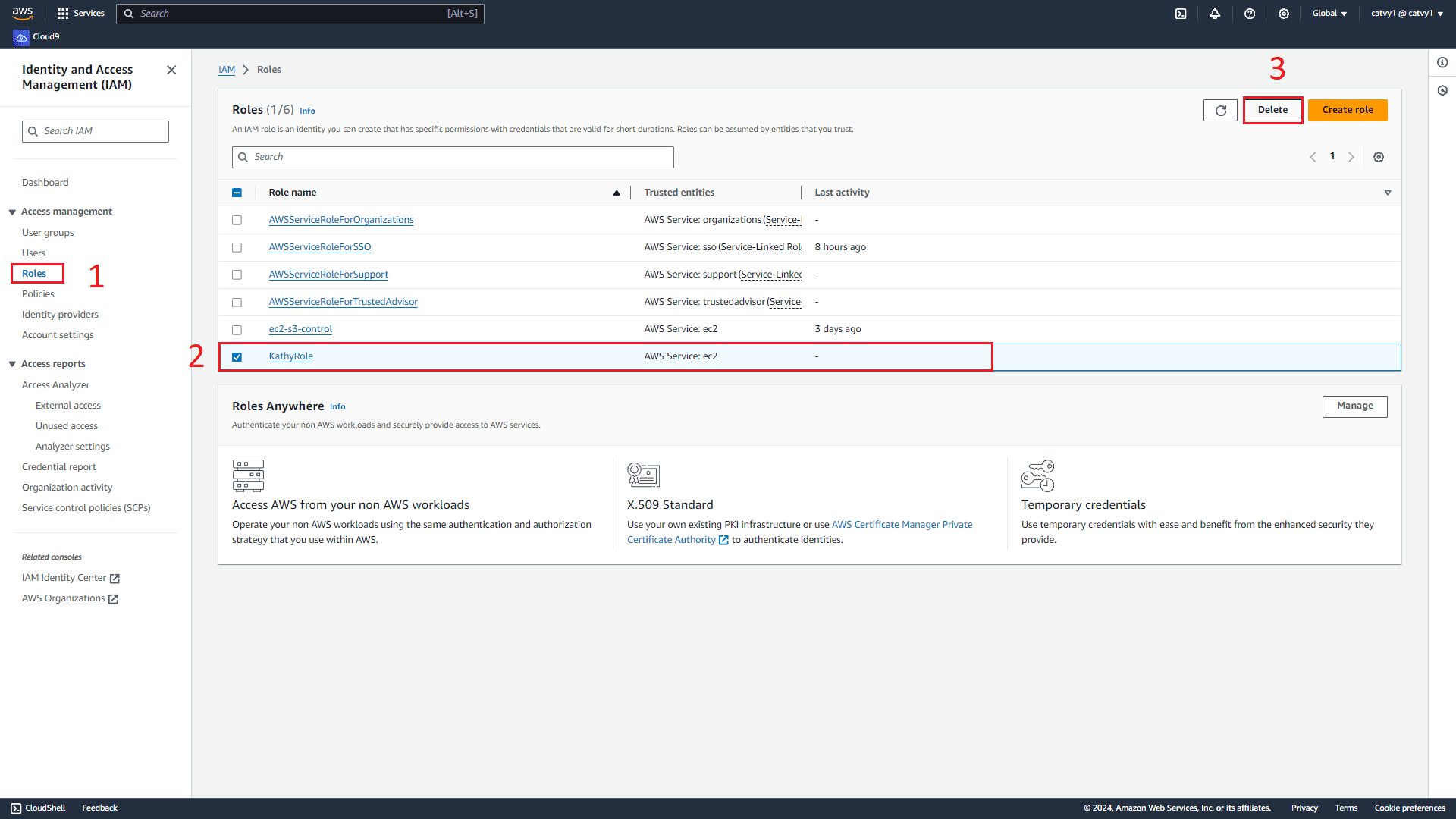Open Account settings in the sidebar
The width and height of the screenshot is (1456, 819).
58,335
